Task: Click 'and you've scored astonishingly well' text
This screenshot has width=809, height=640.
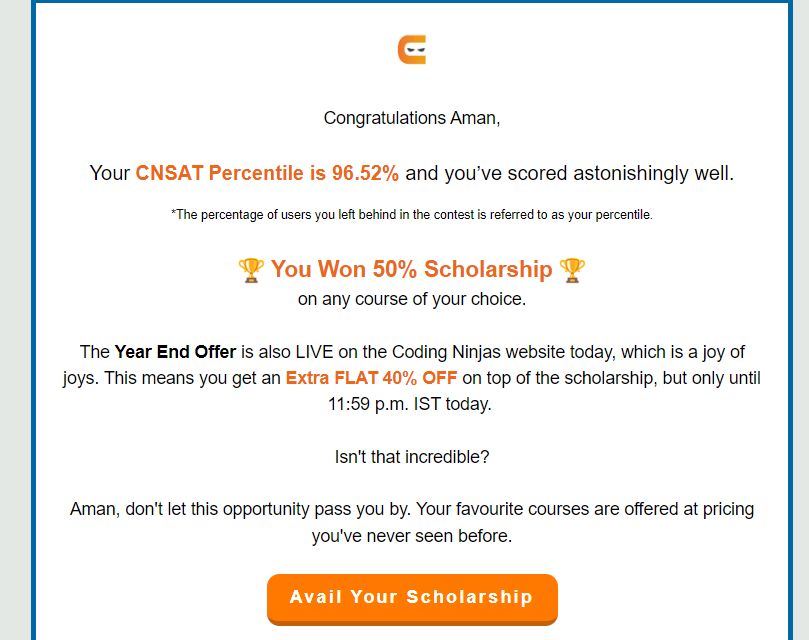Action: tap(570, 173)
